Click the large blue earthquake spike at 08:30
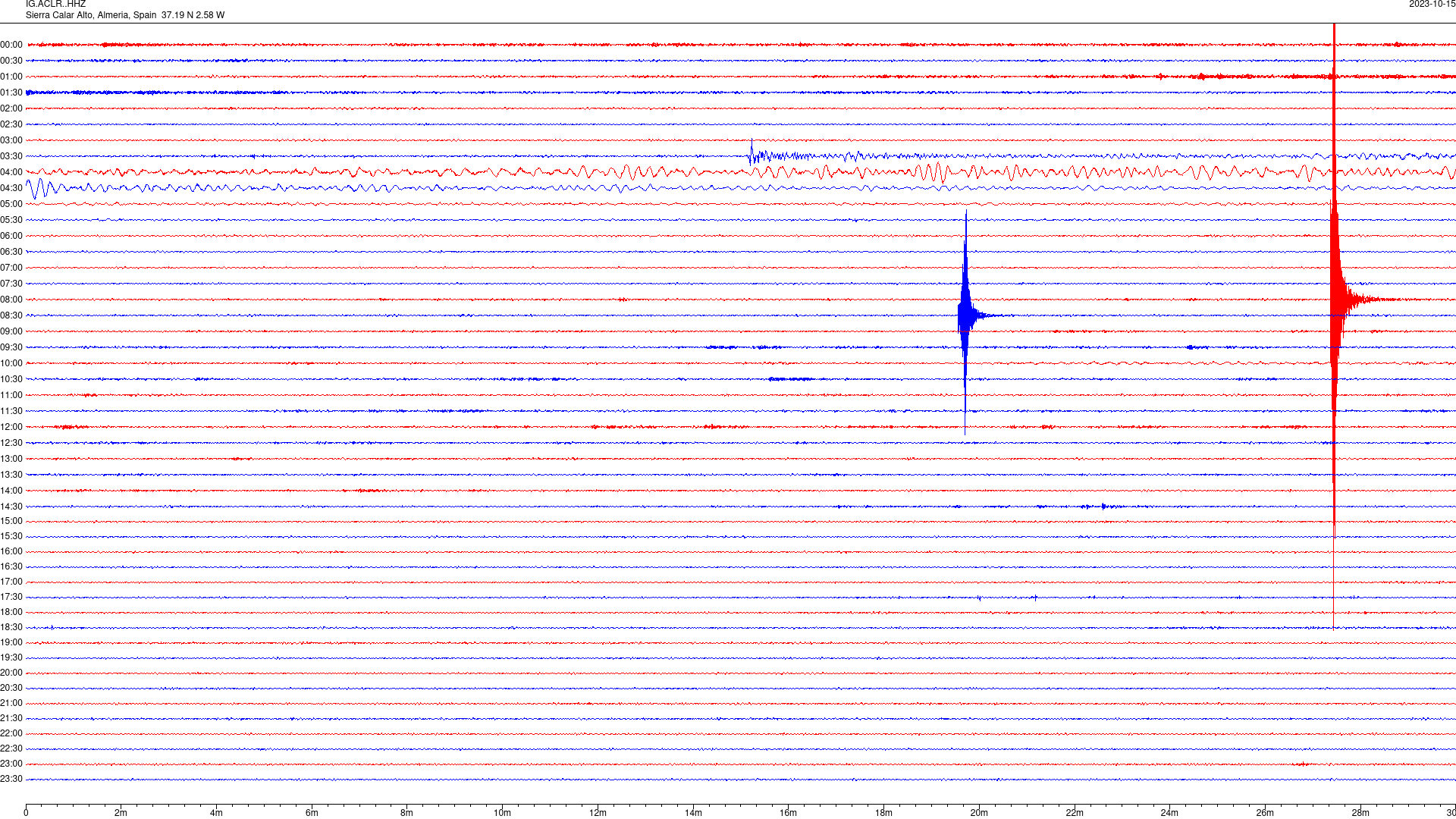 coord(965,315)
